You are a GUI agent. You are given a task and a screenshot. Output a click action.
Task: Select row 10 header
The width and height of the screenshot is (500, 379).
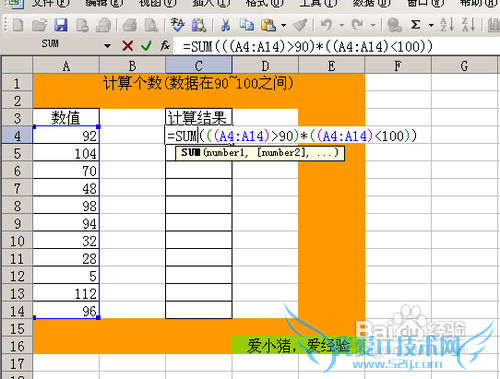17,241
